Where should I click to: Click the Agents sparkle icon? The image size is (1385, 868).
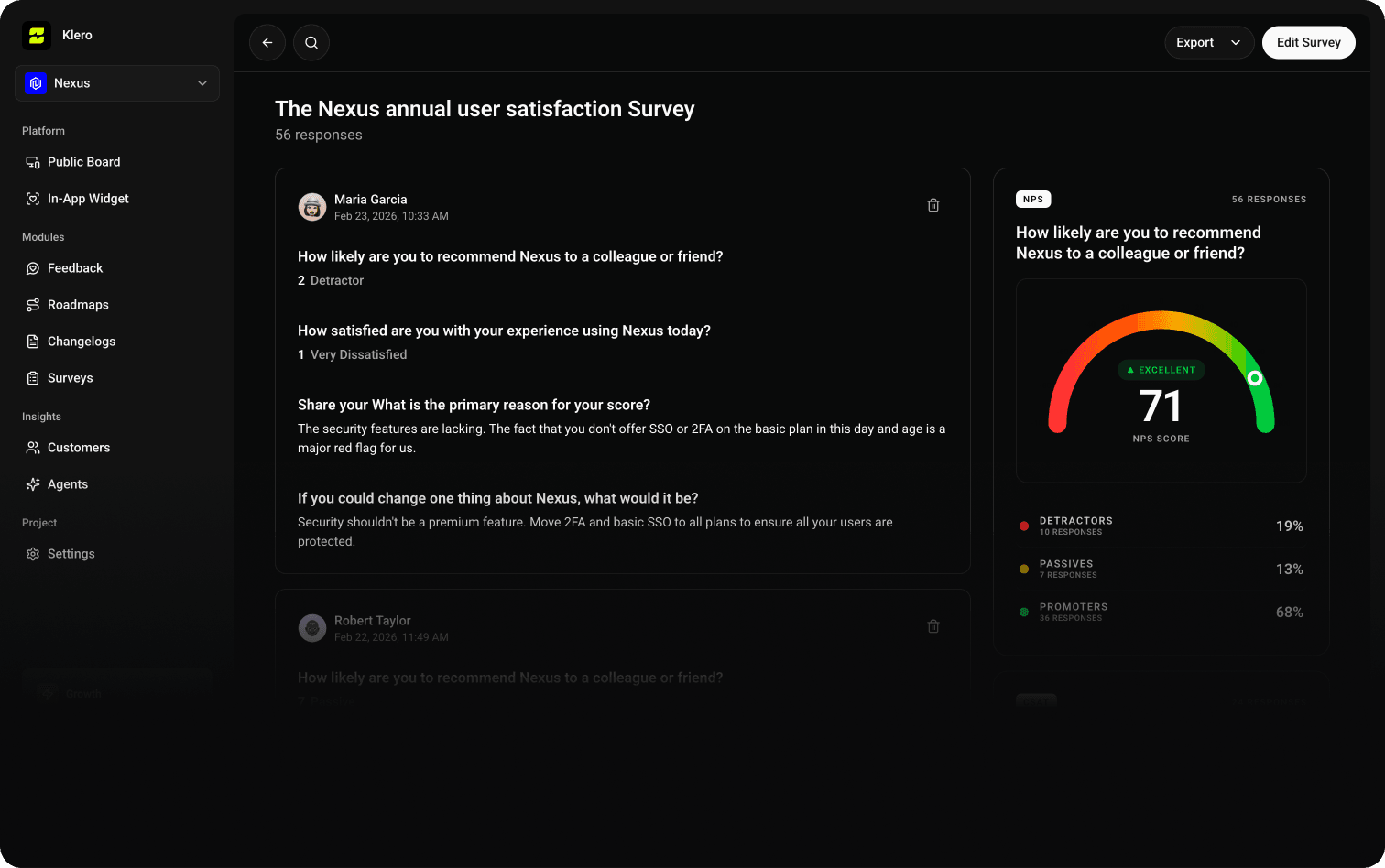coord(33,484)
